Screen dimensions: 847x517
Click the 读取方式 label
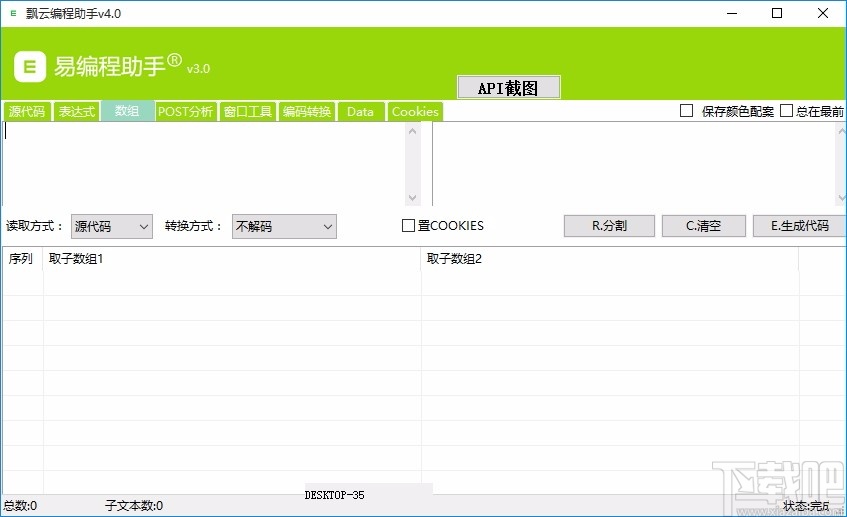pyautogui.click(x=33, y=226)
